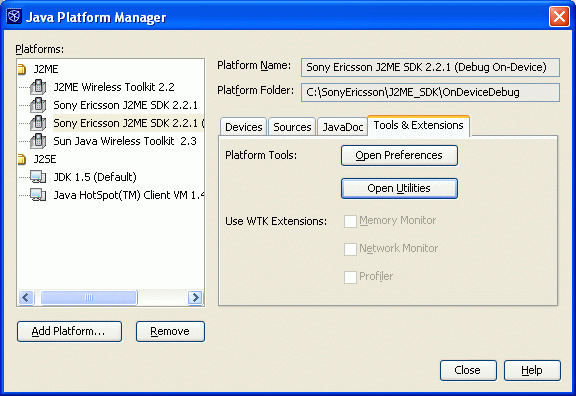576x396 pixels.
Task: Click the J2SE folder icon
Action: pyautogui.click(x=22, y=159)
